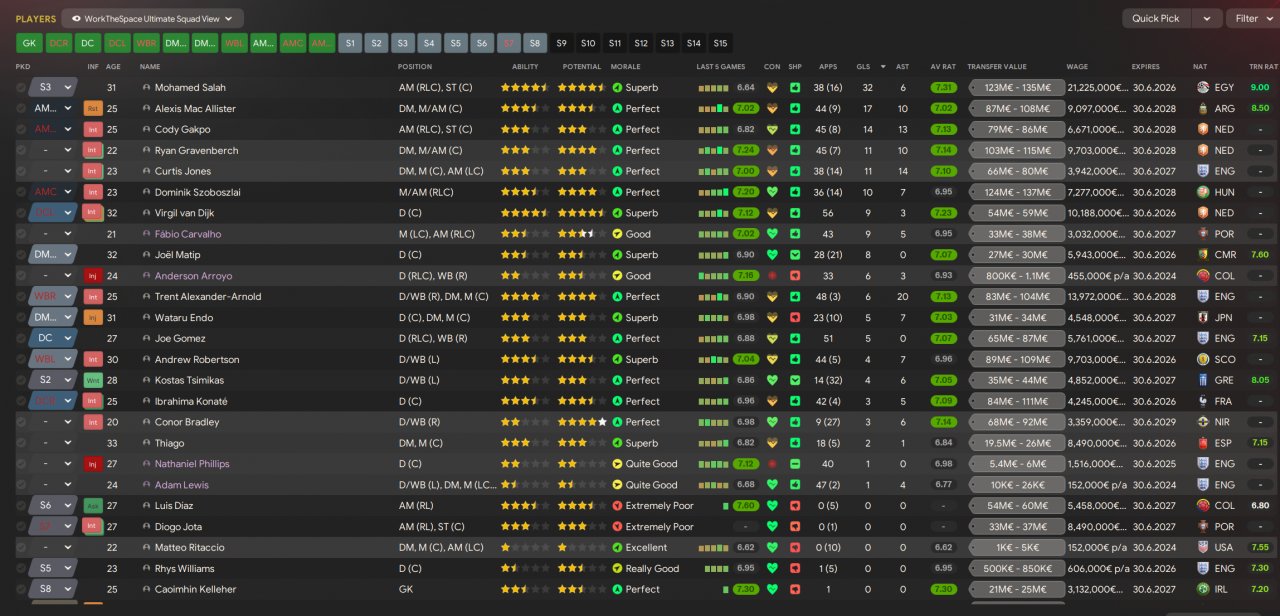Screen dimensions: 1280x616
Task: Open Luis Diaz's S6 position dropdown
Action: (x=53, y=506)
